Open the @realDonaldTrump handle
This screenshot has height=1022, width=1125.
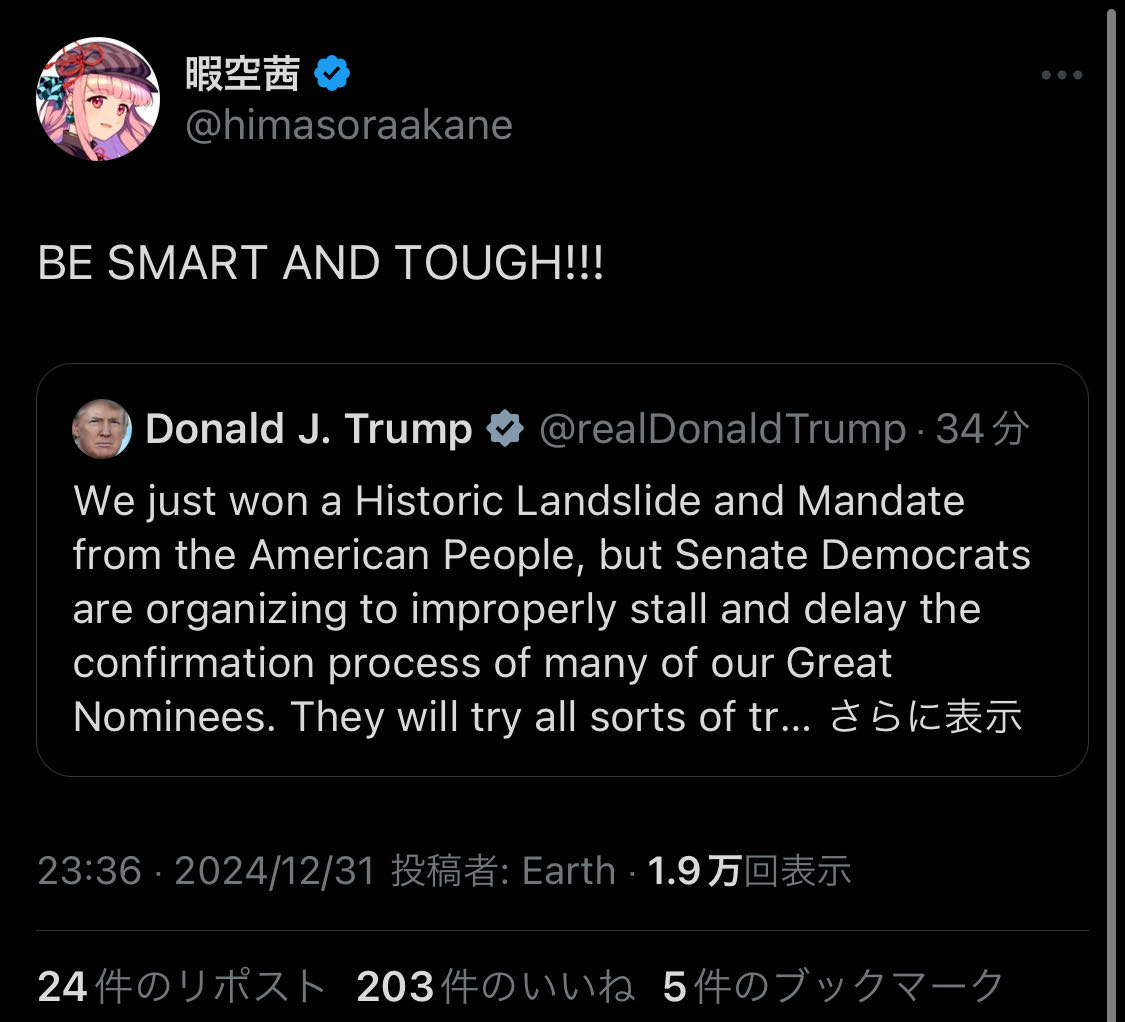(x=722, y=429)
